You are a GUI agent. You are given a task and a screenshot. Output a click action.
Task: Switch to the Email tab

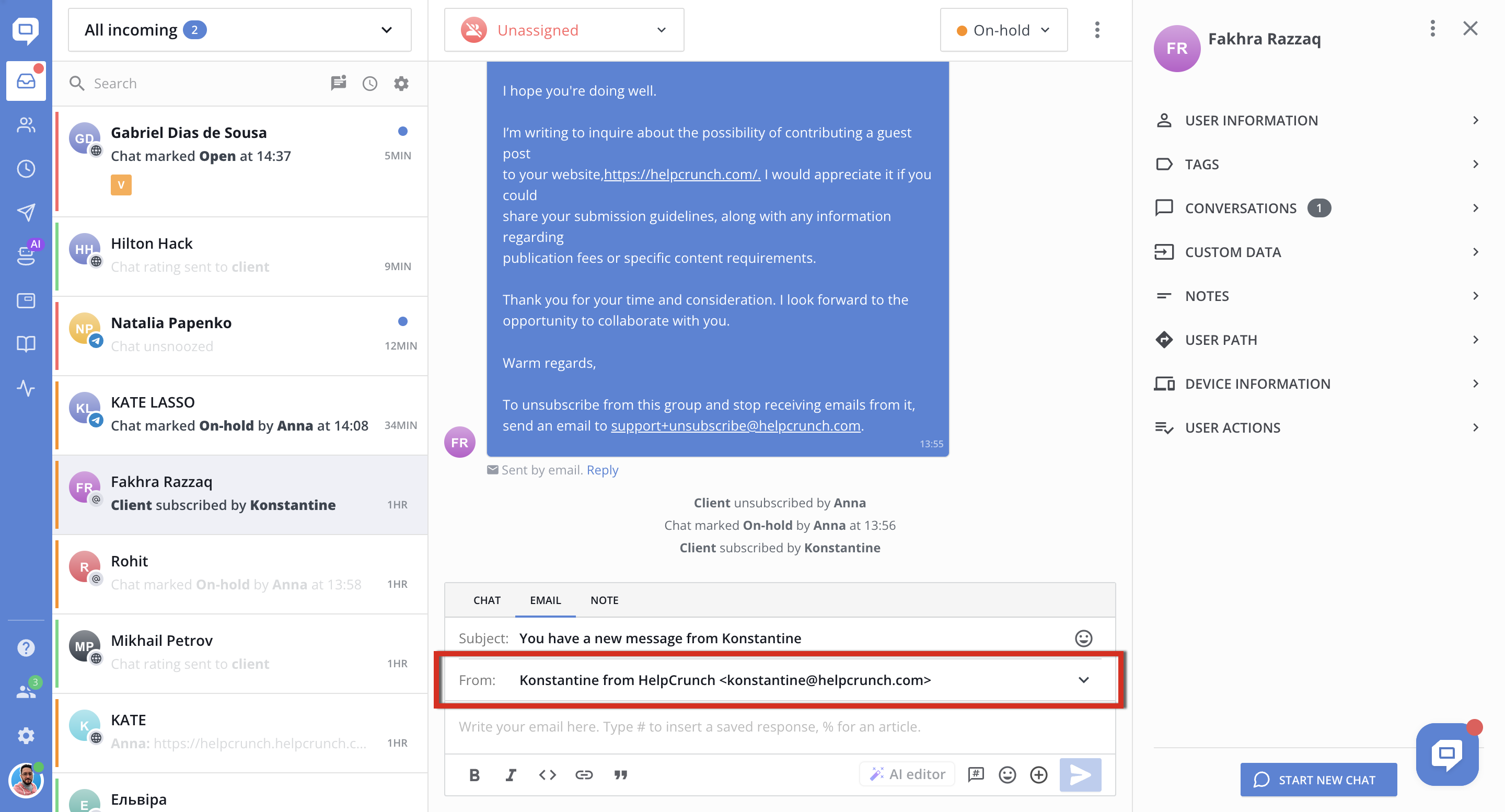click(545, 600)
